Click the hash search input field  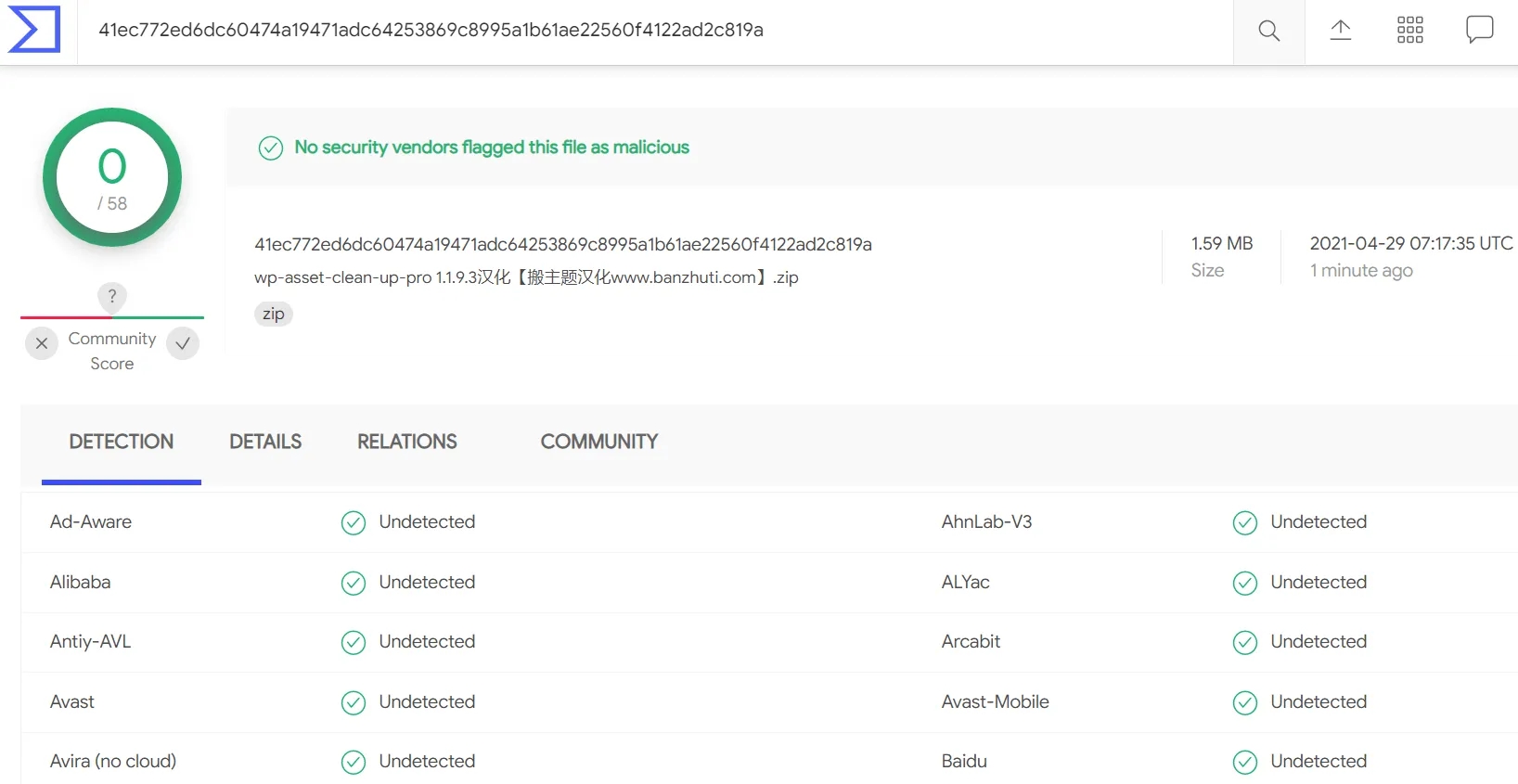point(655,31)
